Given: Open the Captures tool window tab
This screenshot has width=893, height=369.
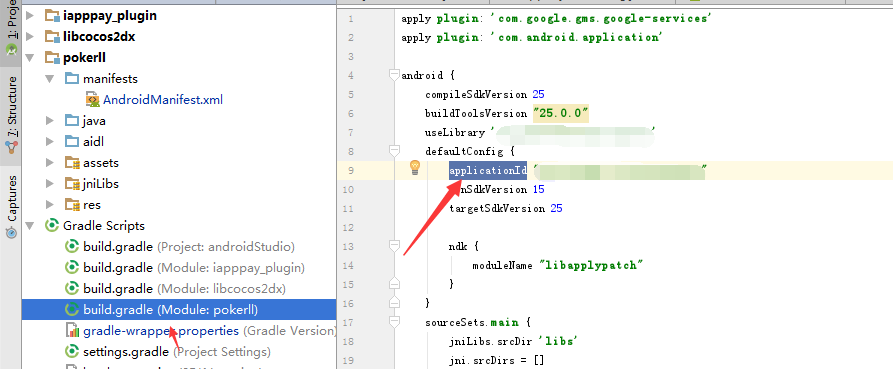Looking at the screenshot, I should 11,207.
